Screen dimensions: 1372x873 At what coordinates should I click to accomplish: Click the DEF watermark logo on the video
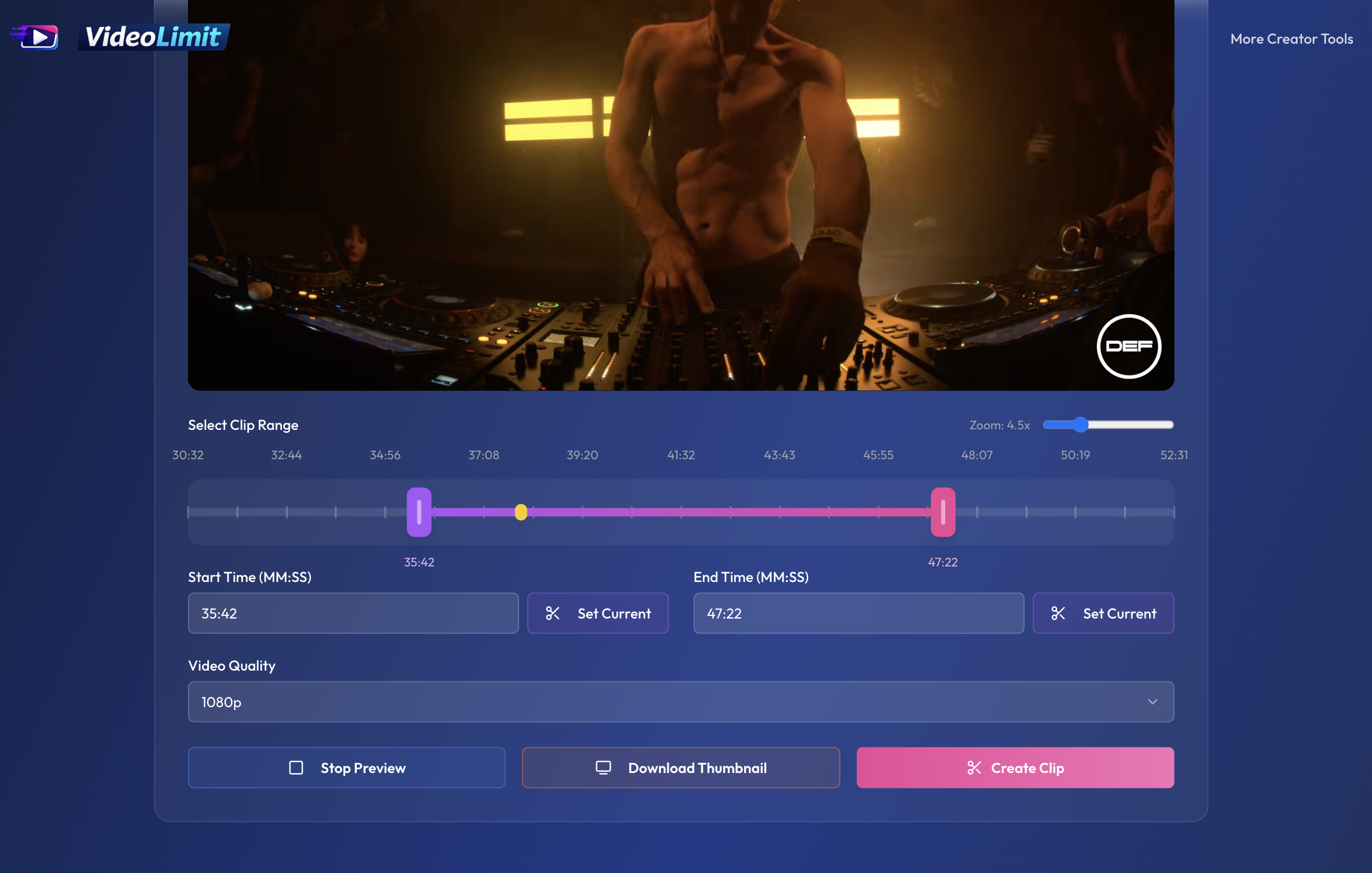pyautogui.click(x=1129, y=347)
